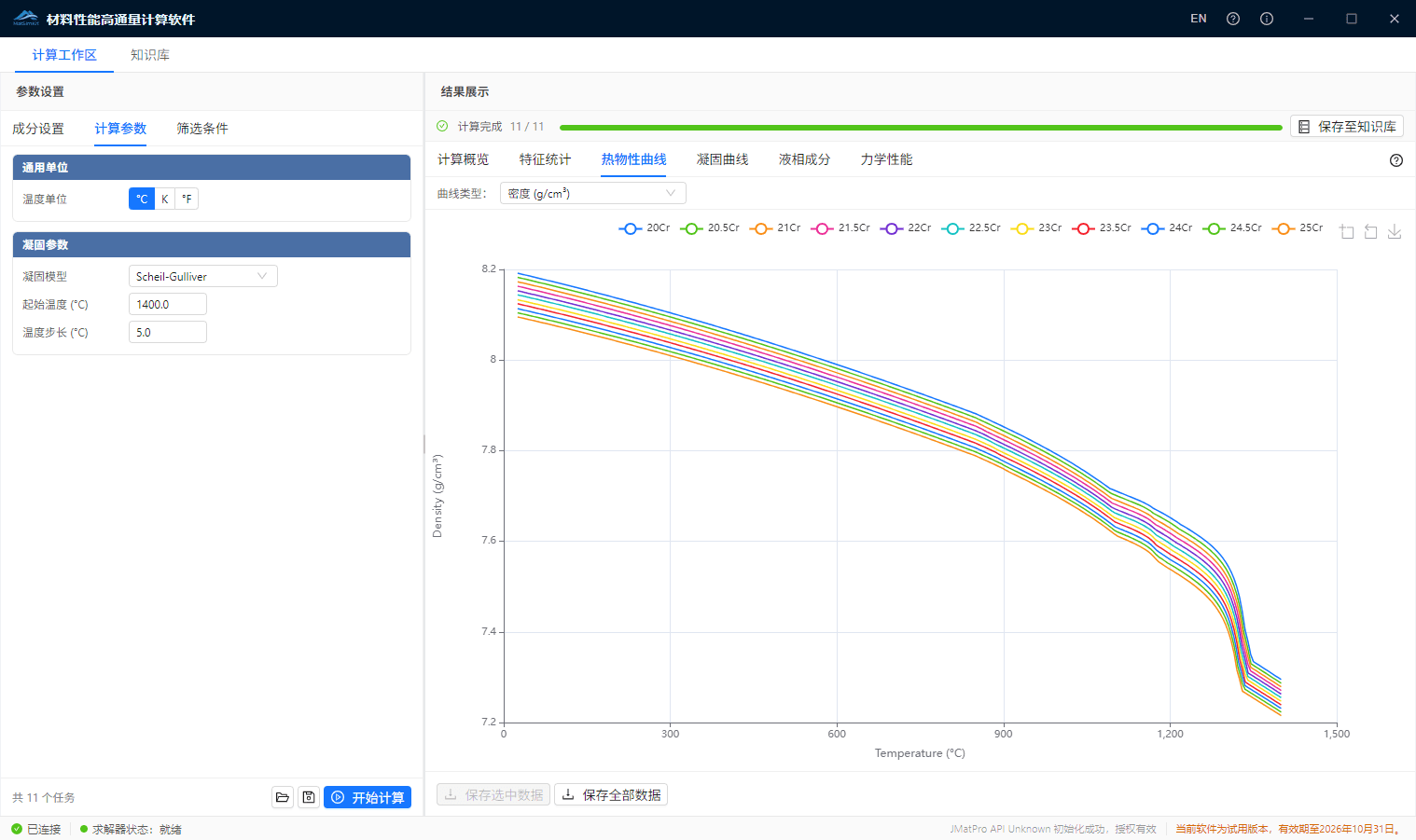Select the zoom-in chart tool icon
This screenshot has height=840, width=1416.
pos(1346,231)
